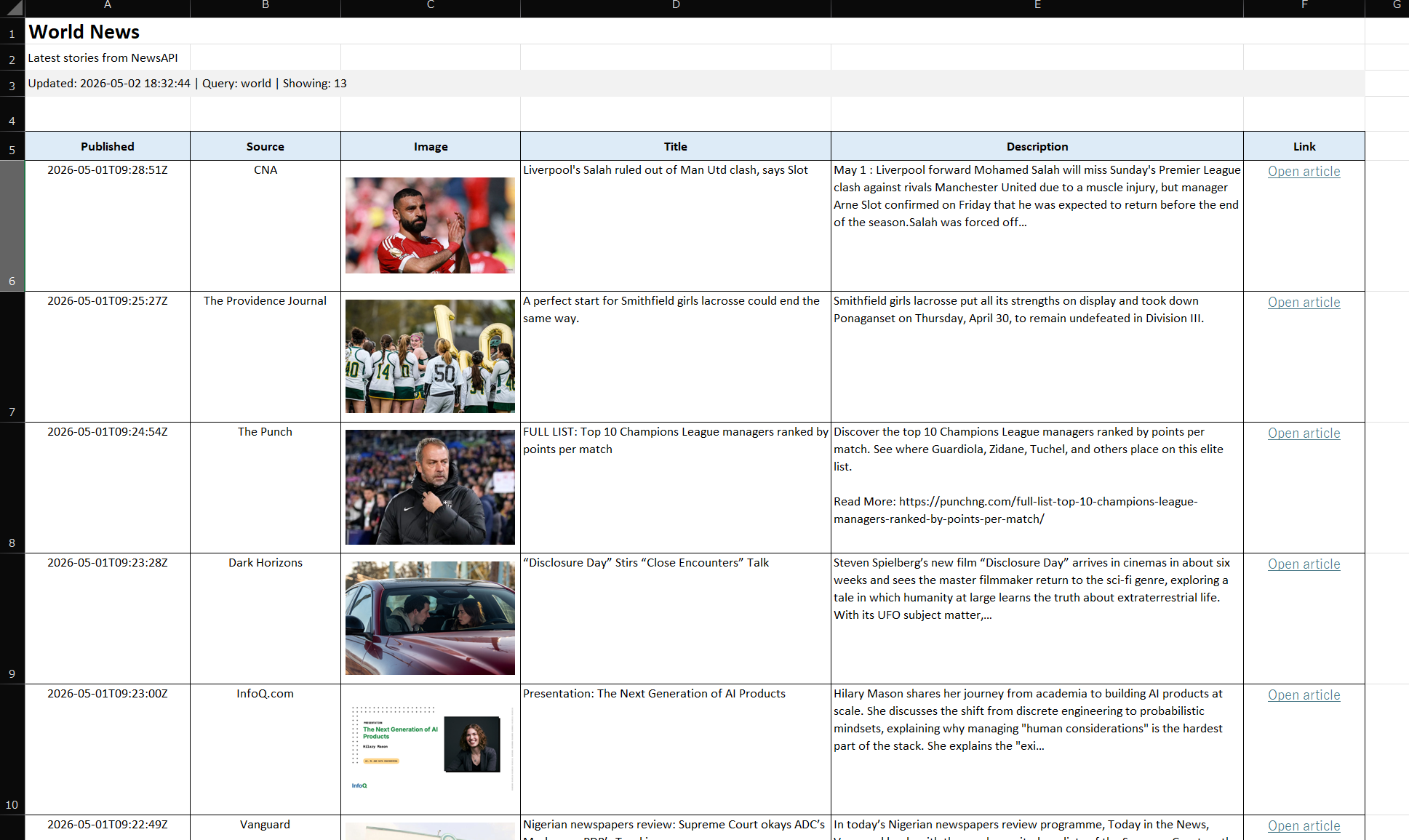
Task: Select row 5 header
Action: pos(12,146)
